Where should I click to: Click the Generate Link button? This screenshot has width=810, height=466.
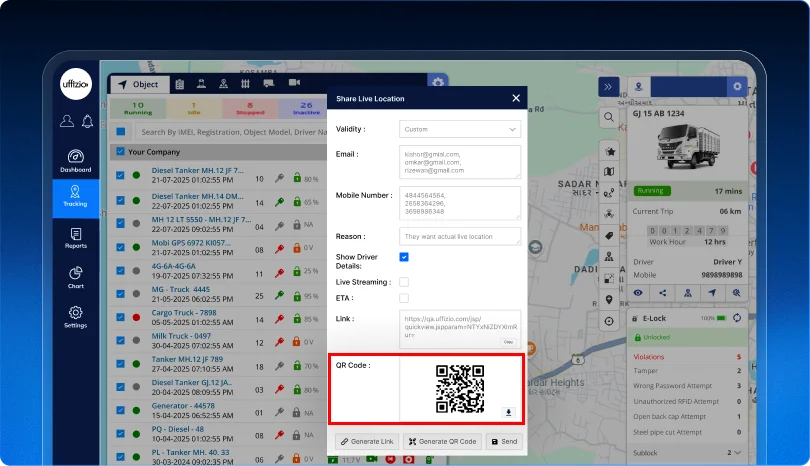pyautogui.click(x=367, y=442)
